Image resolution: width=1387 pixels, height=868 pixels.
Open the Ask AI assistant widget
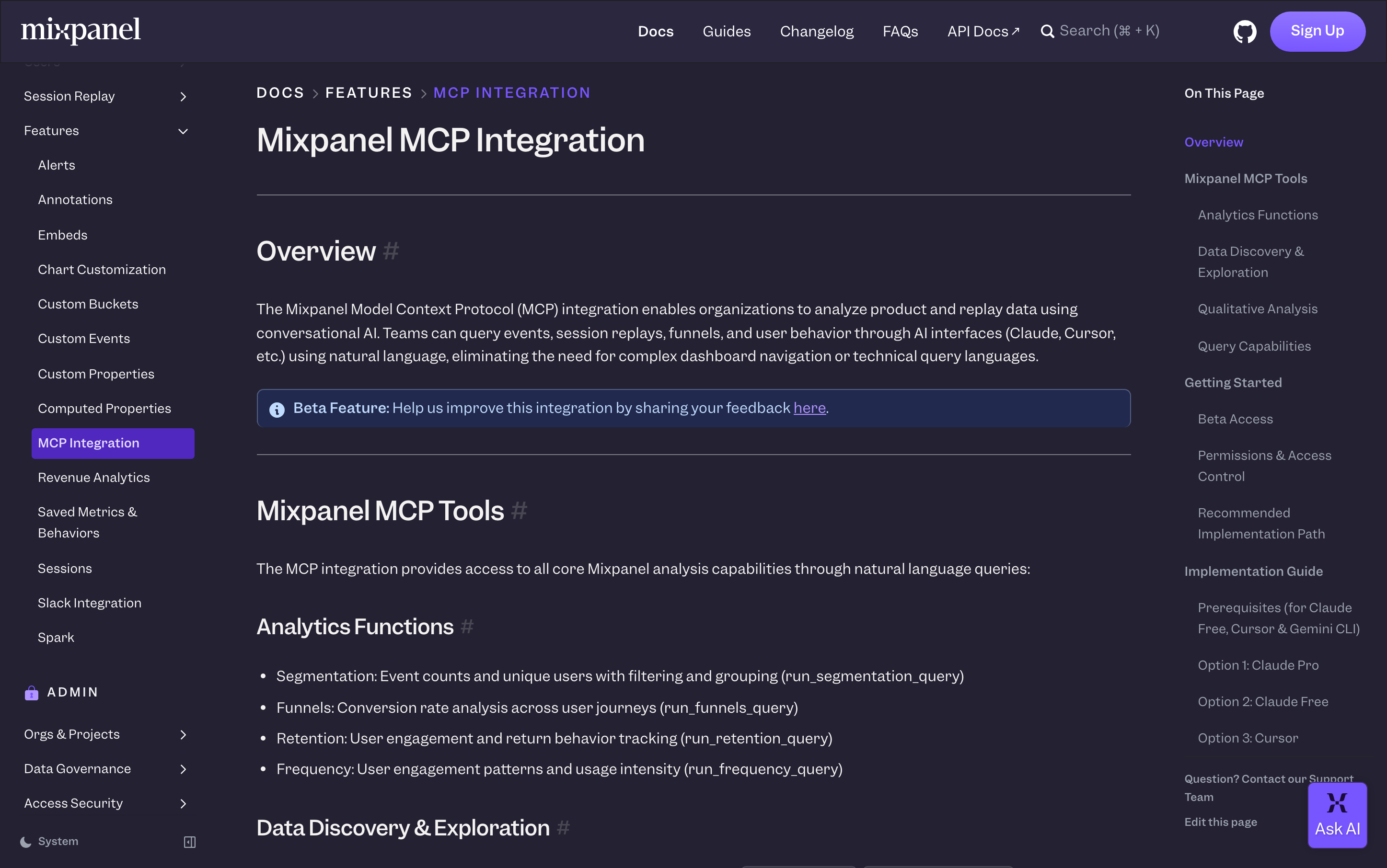click(1337, 815)
